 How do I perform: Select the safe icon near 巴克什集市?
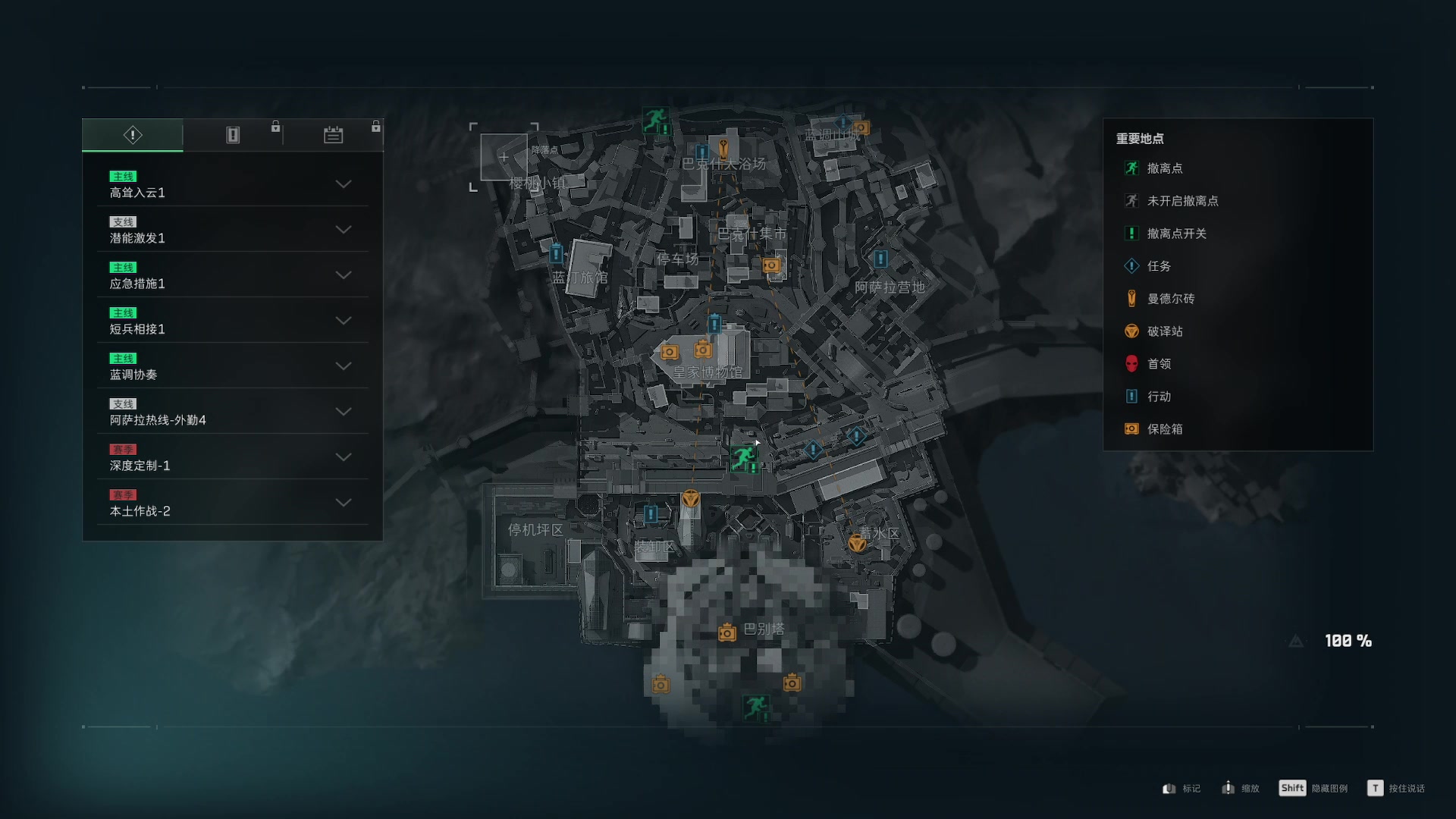(770, 265)
